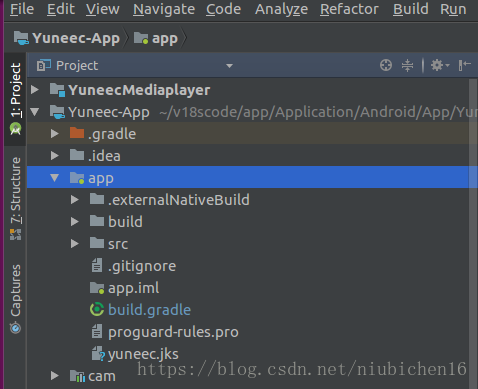The height and width of the screenshot is (389, 478).
Task: Open the View menu
Action: (x=103, y=9)
